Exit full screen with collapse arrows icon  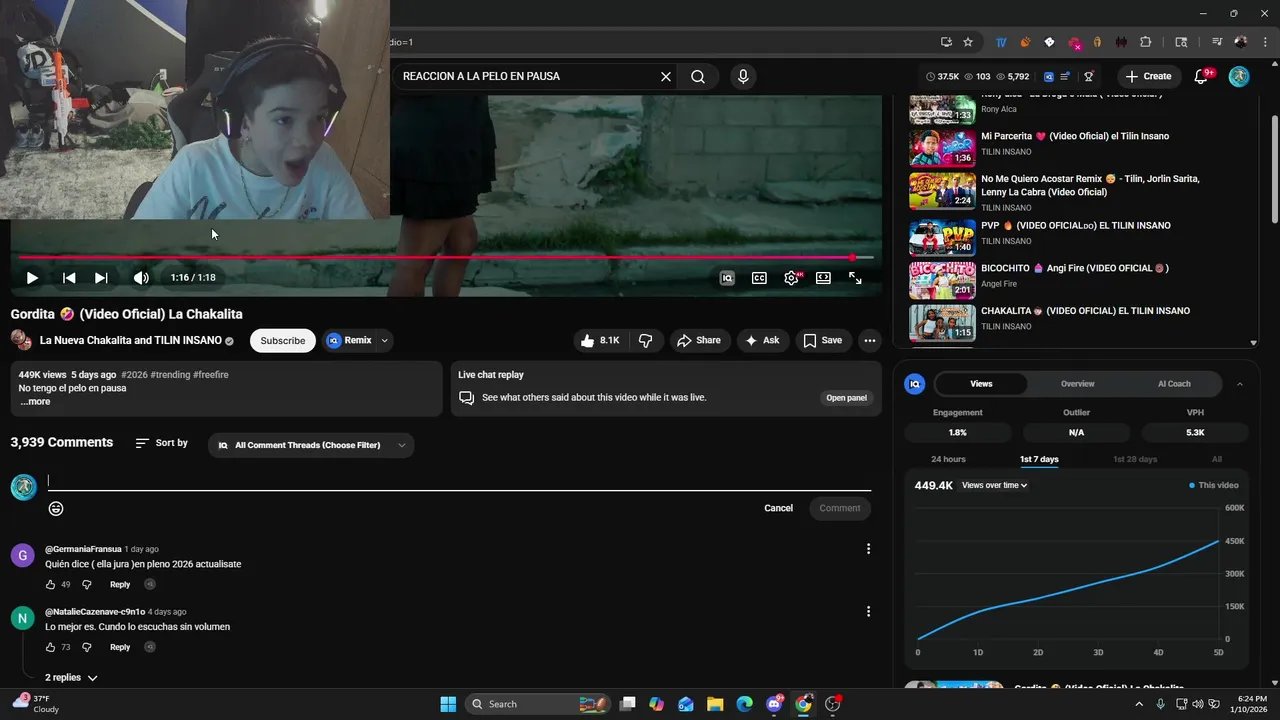coord(855,278)
